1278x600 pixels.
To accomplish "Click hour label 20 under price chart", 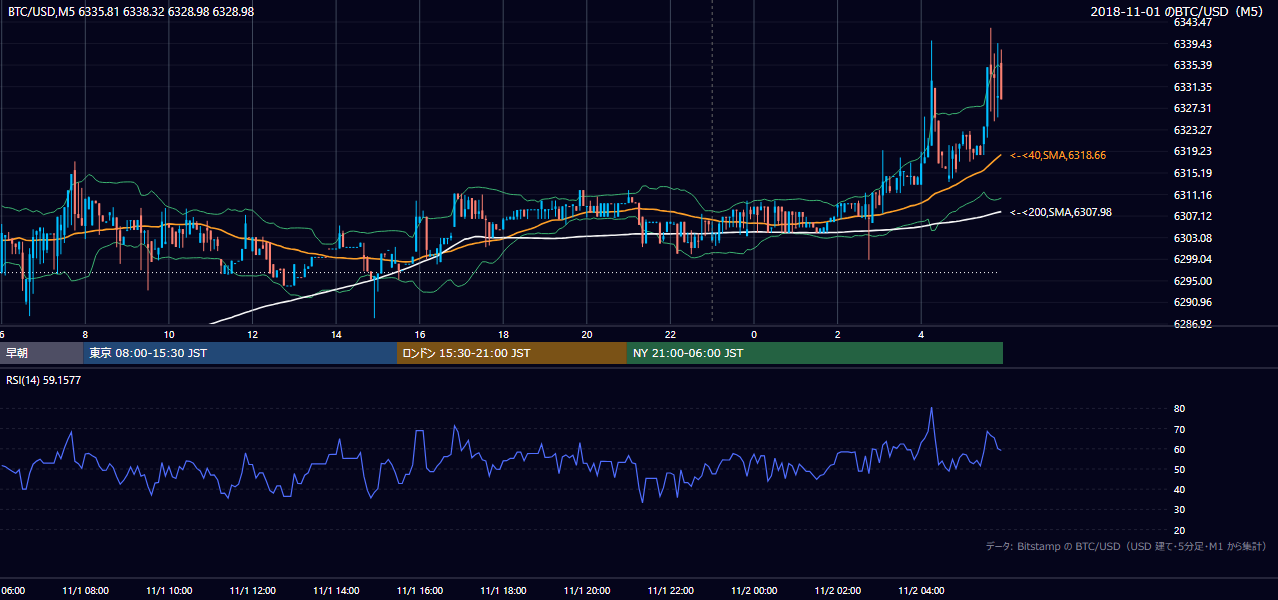I will coord(587,334).
